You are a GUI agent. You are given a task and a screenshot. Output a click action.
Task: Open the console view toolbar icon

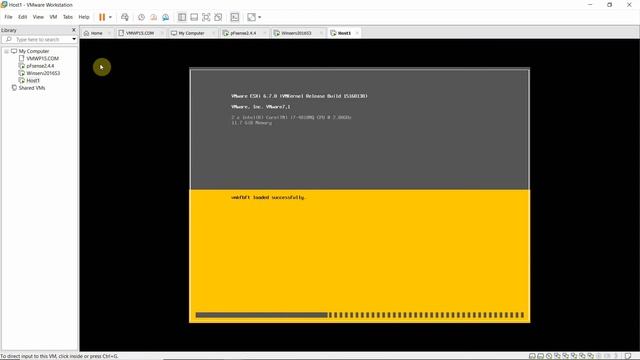(x=235, y=17)
